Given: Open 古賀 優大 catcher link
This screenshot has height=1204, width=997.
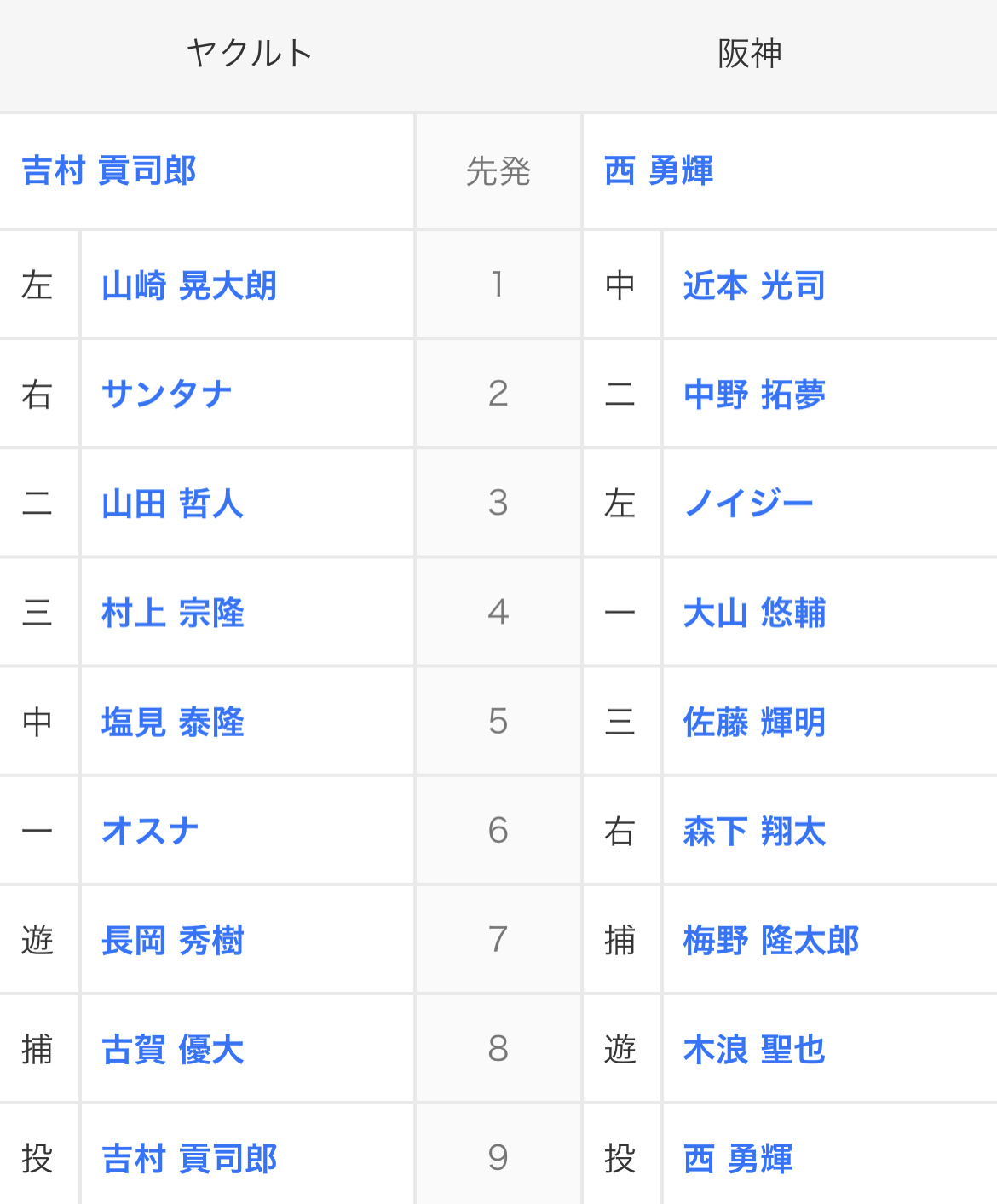Looking at the screenshot, I should [173, 1050].
